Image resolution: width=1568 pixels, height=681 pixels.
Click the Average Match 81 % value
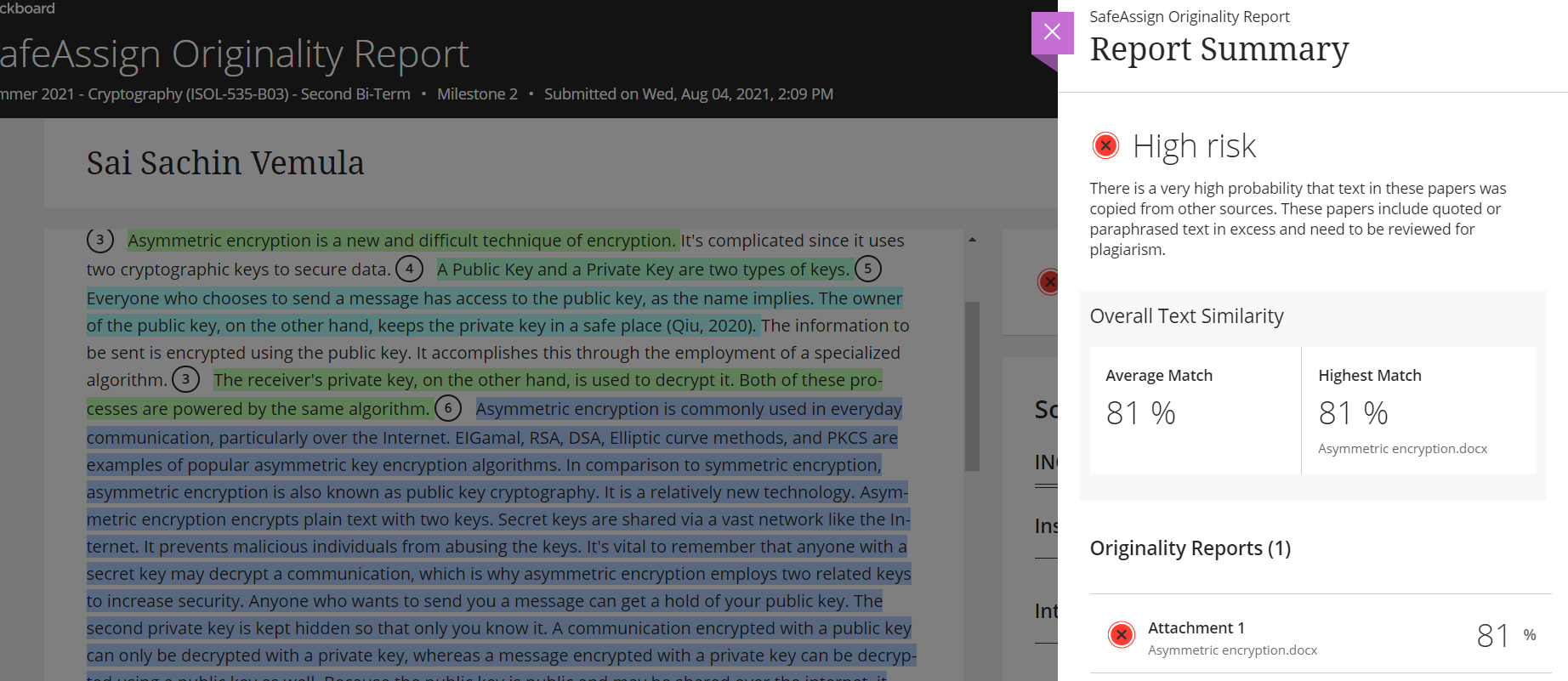pos(1140,413)
